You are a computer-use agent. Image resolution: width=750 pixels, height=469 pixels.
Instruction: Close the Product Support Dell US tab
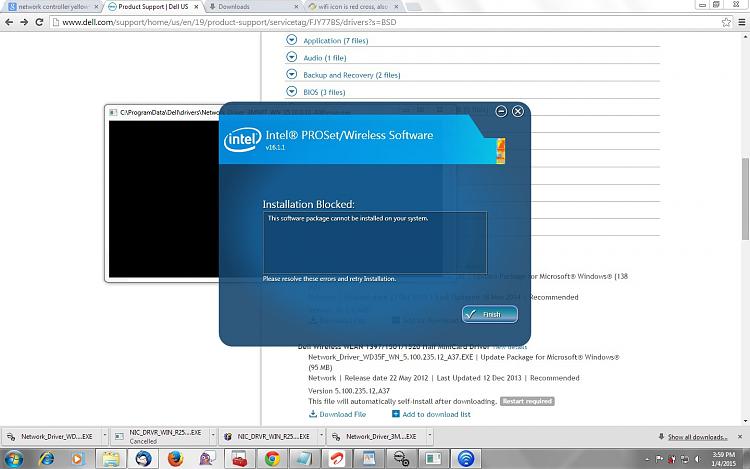click(x=196, y=7)
